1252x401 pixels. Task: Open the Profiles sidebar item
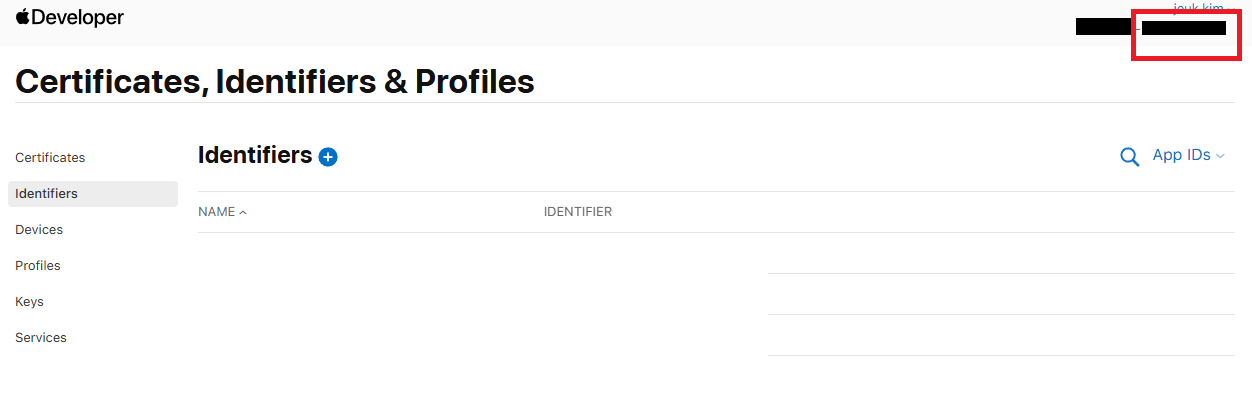38,266
